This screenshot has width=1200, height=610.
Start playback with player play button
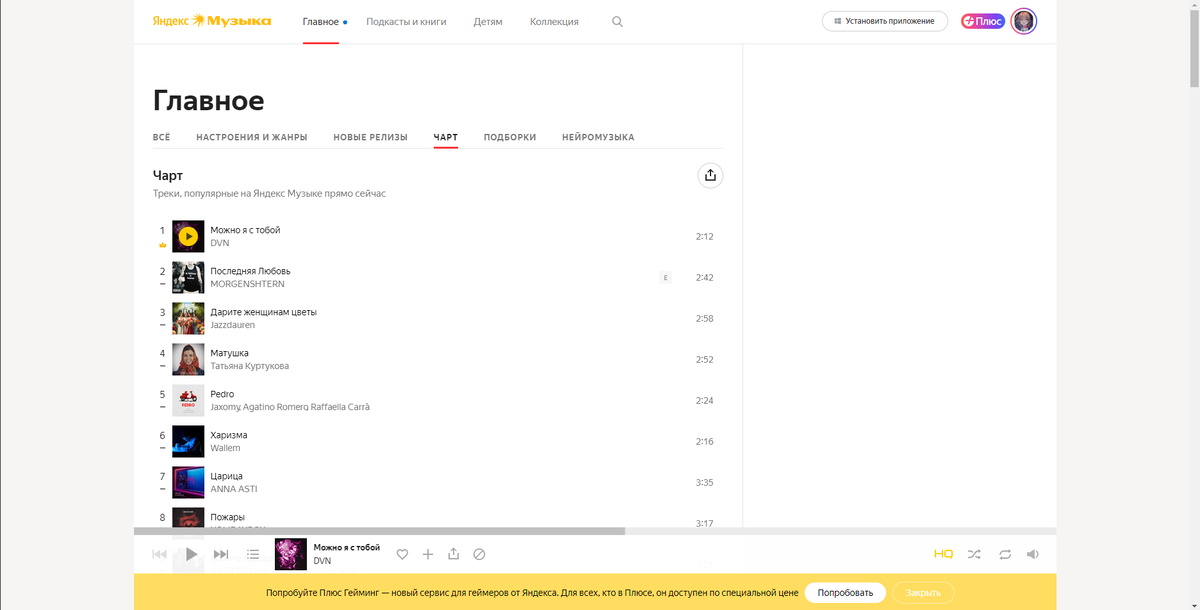click(x=191, y=554)
